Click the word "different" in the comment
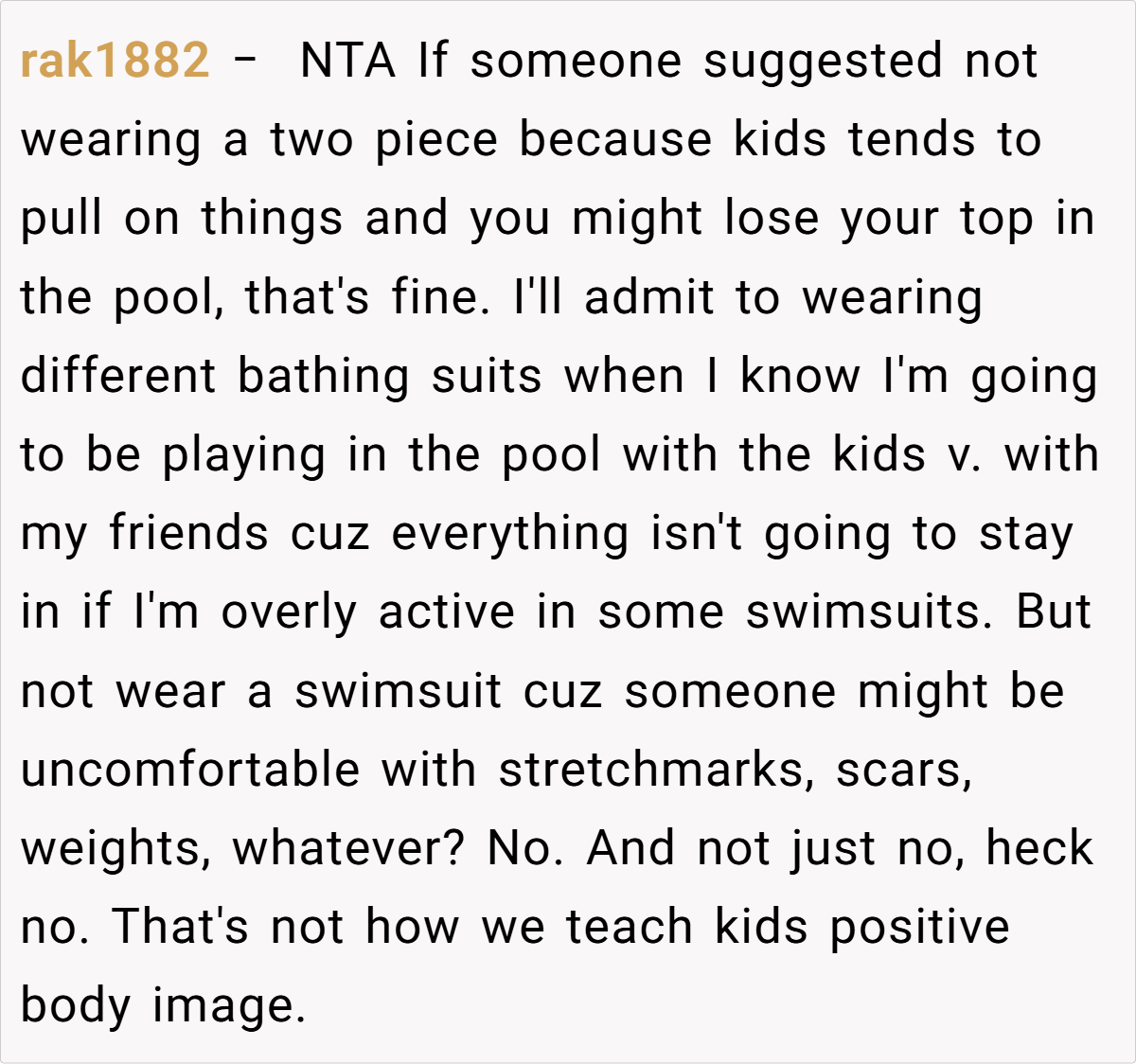The width and height of the screenshot is (1136, 1064). tap(118, 376)
